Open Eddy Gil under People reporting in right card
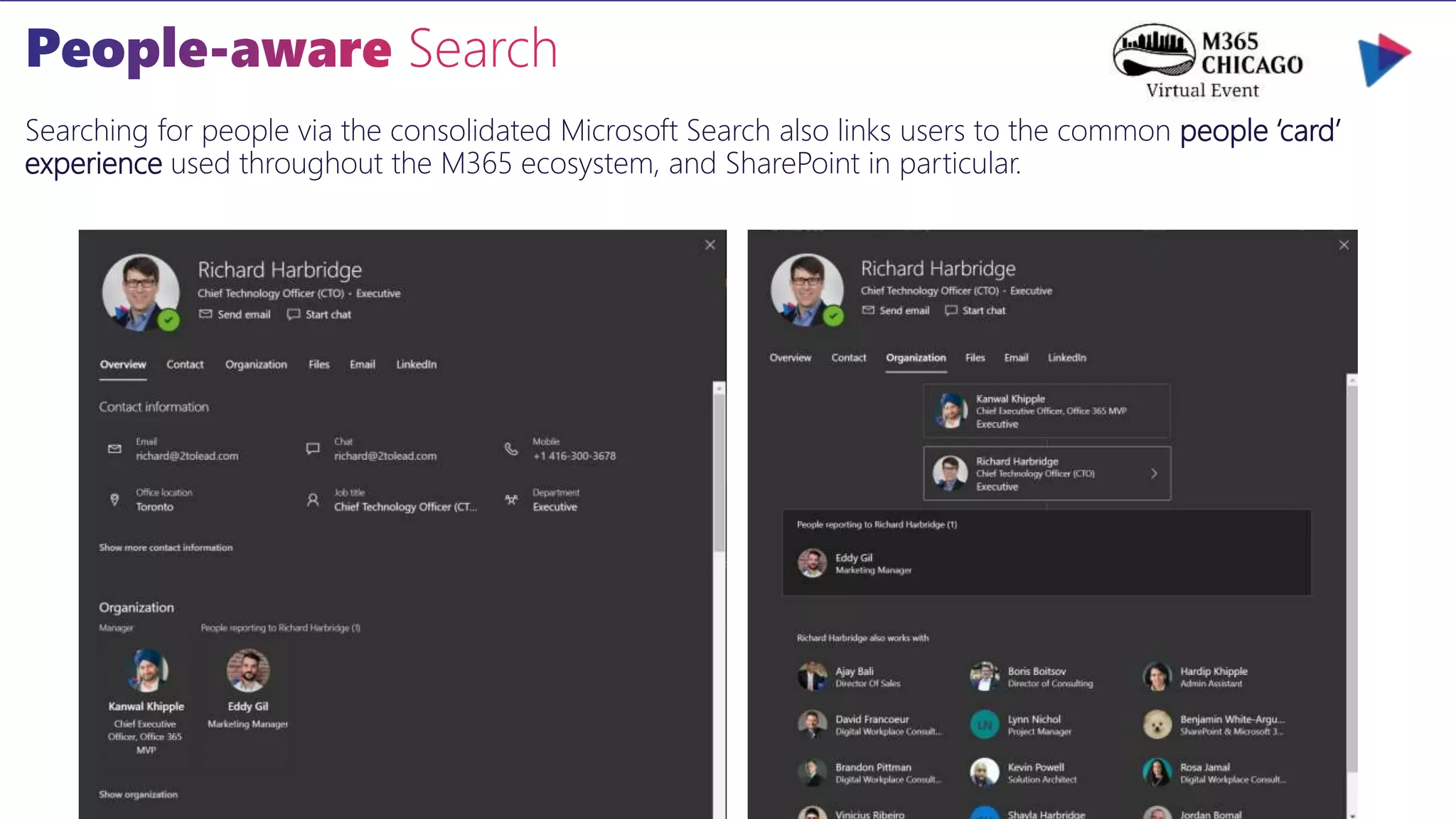This screenshot has width=1456, height=819. click(x=855, y=563)
